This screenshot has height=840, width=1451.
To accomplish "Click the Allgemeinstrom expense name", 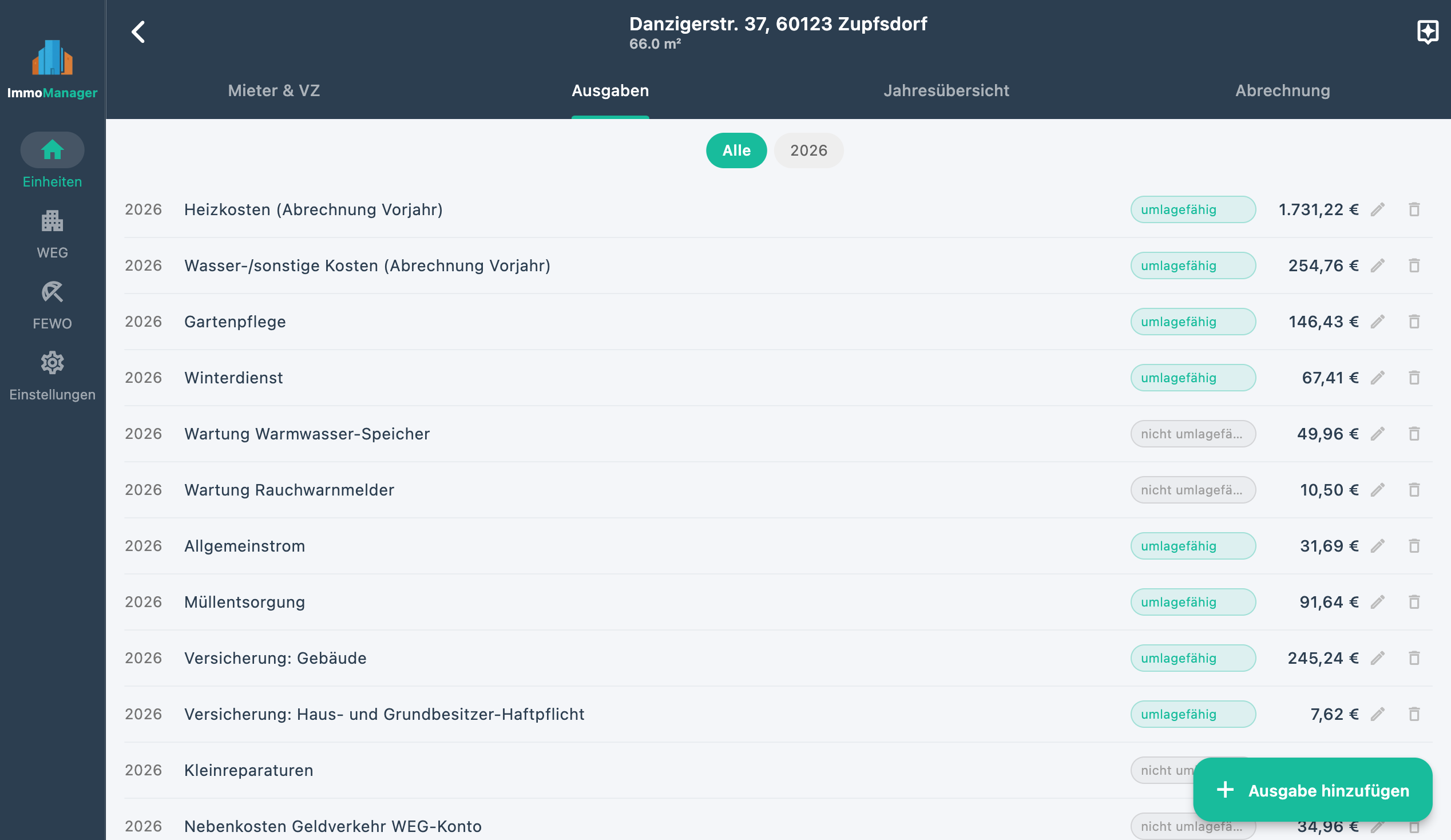I will click(245, 546).
